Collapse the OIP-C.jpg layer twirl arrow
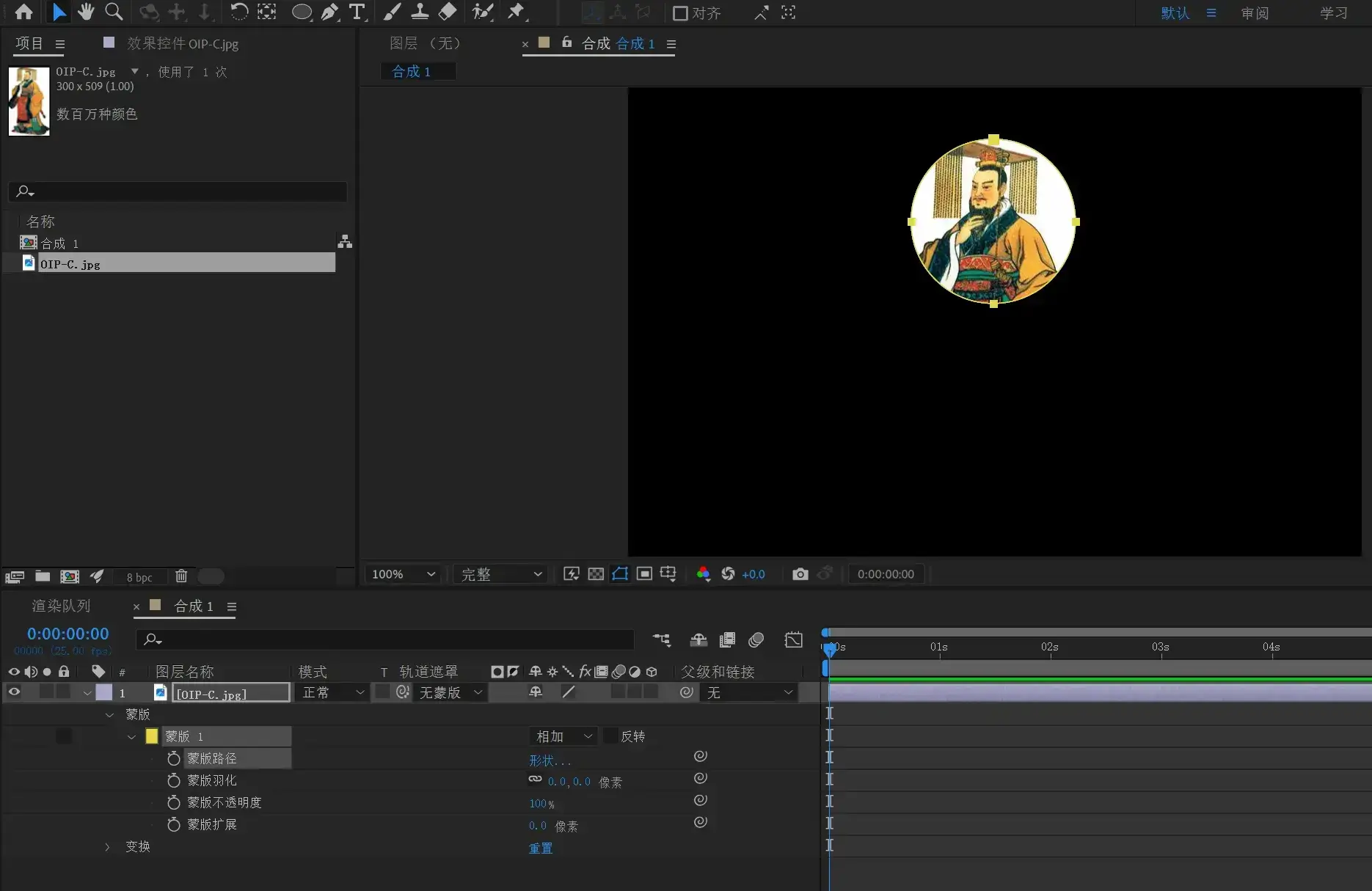This screenshot has height=891, width=1372. (x=87, y=692)
